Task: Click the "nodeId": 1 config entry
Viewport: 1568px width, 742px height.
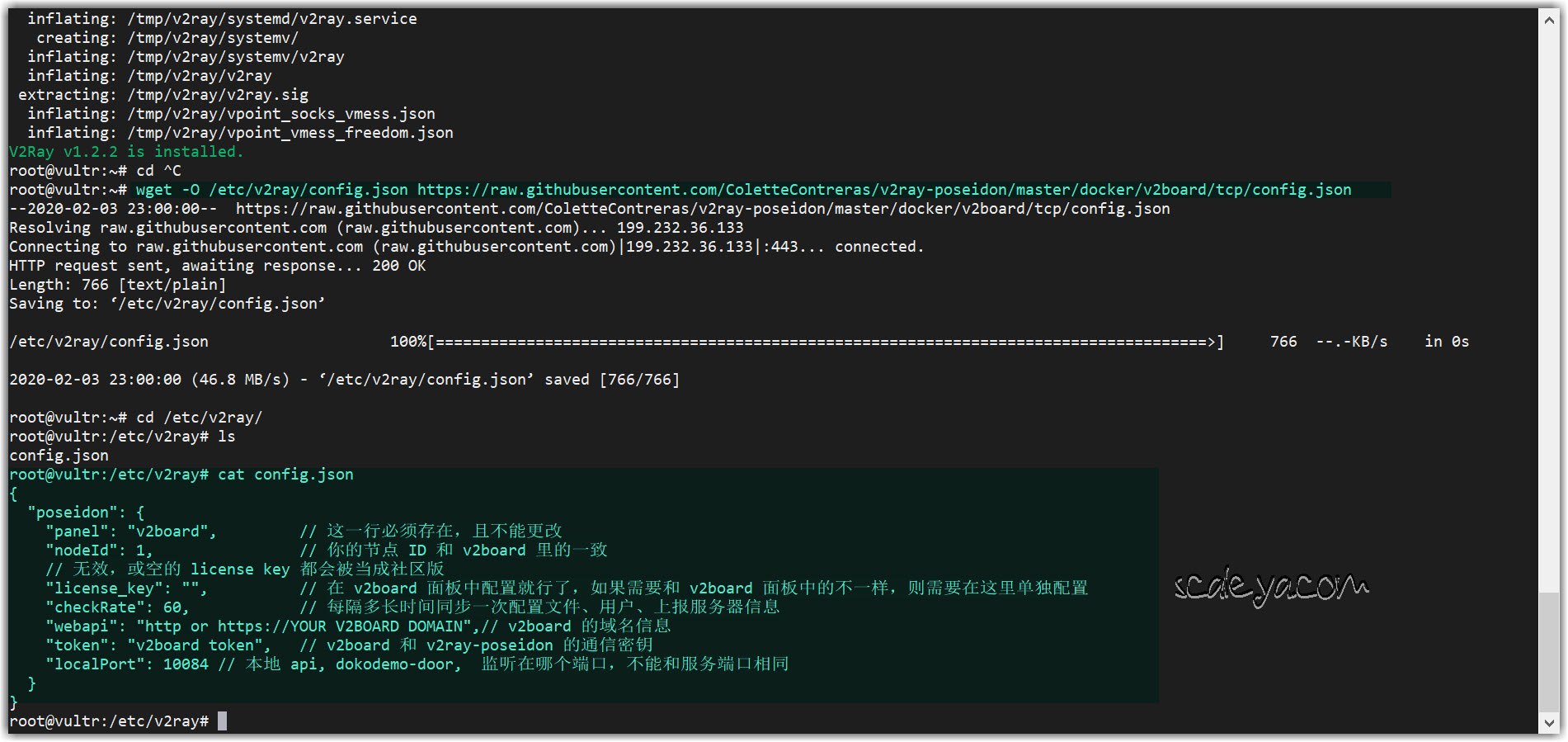Action: tap(99, 551)
